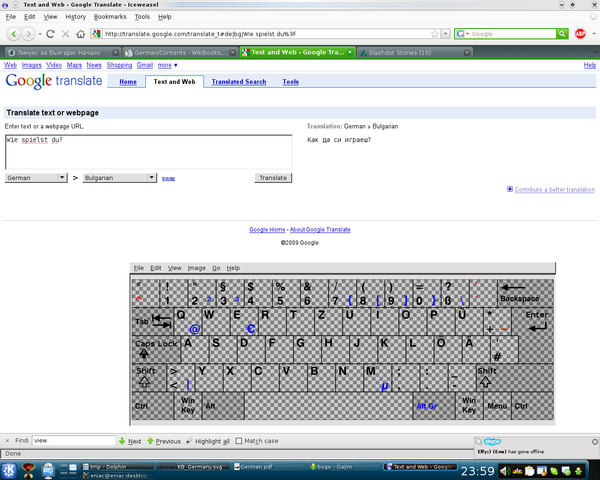Click the volume speaker tray icon
The image size is (600, 480).
504,471
